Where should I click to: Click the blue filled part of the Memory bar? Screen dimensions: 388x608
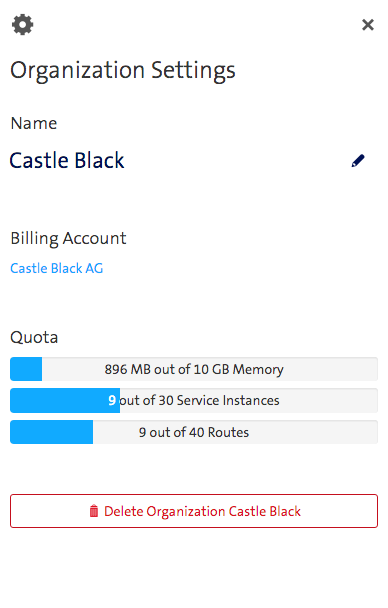pyautogui.click(x=26, y=369)
